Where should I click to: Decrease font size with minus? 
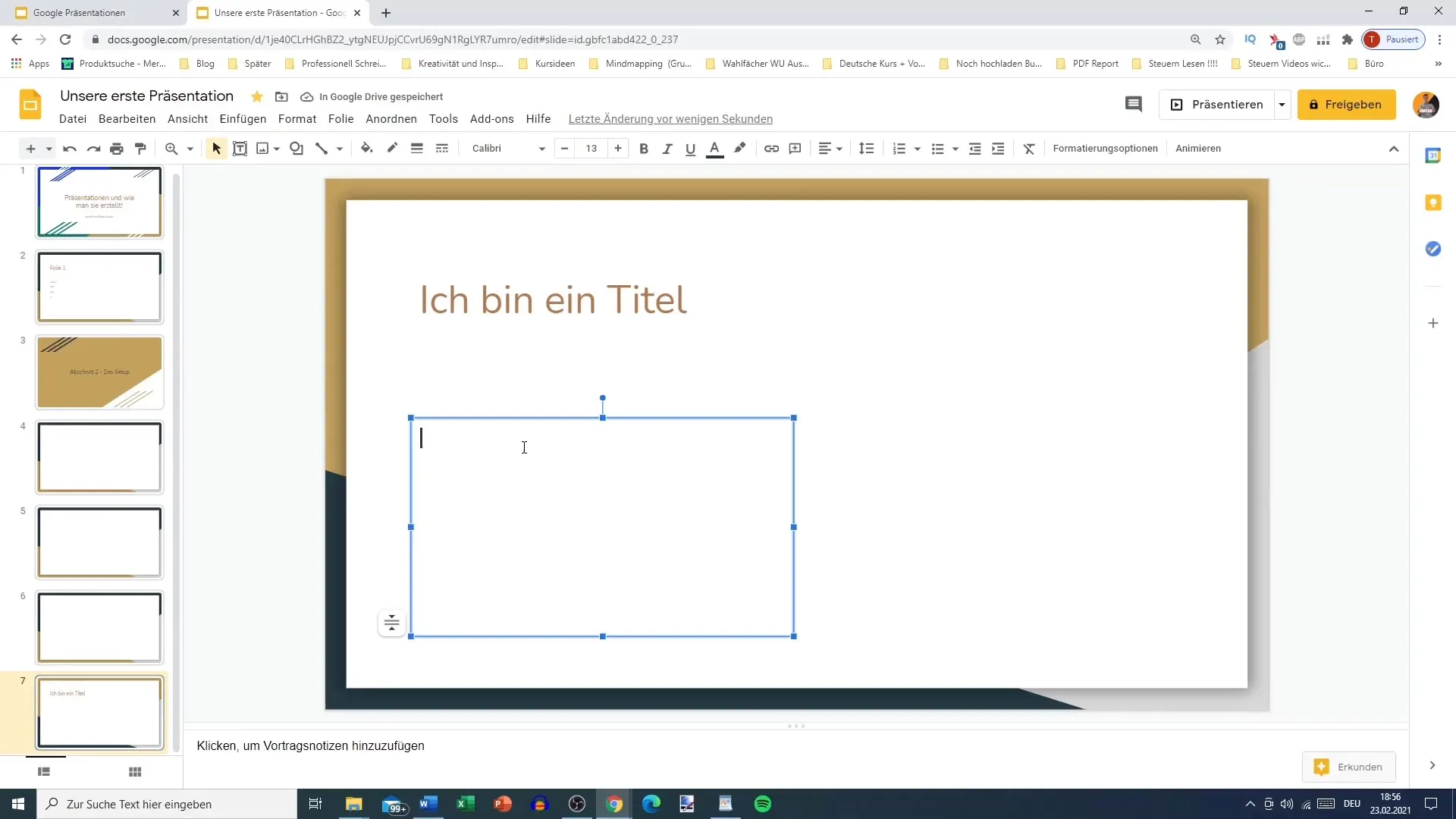coord(564,149)
